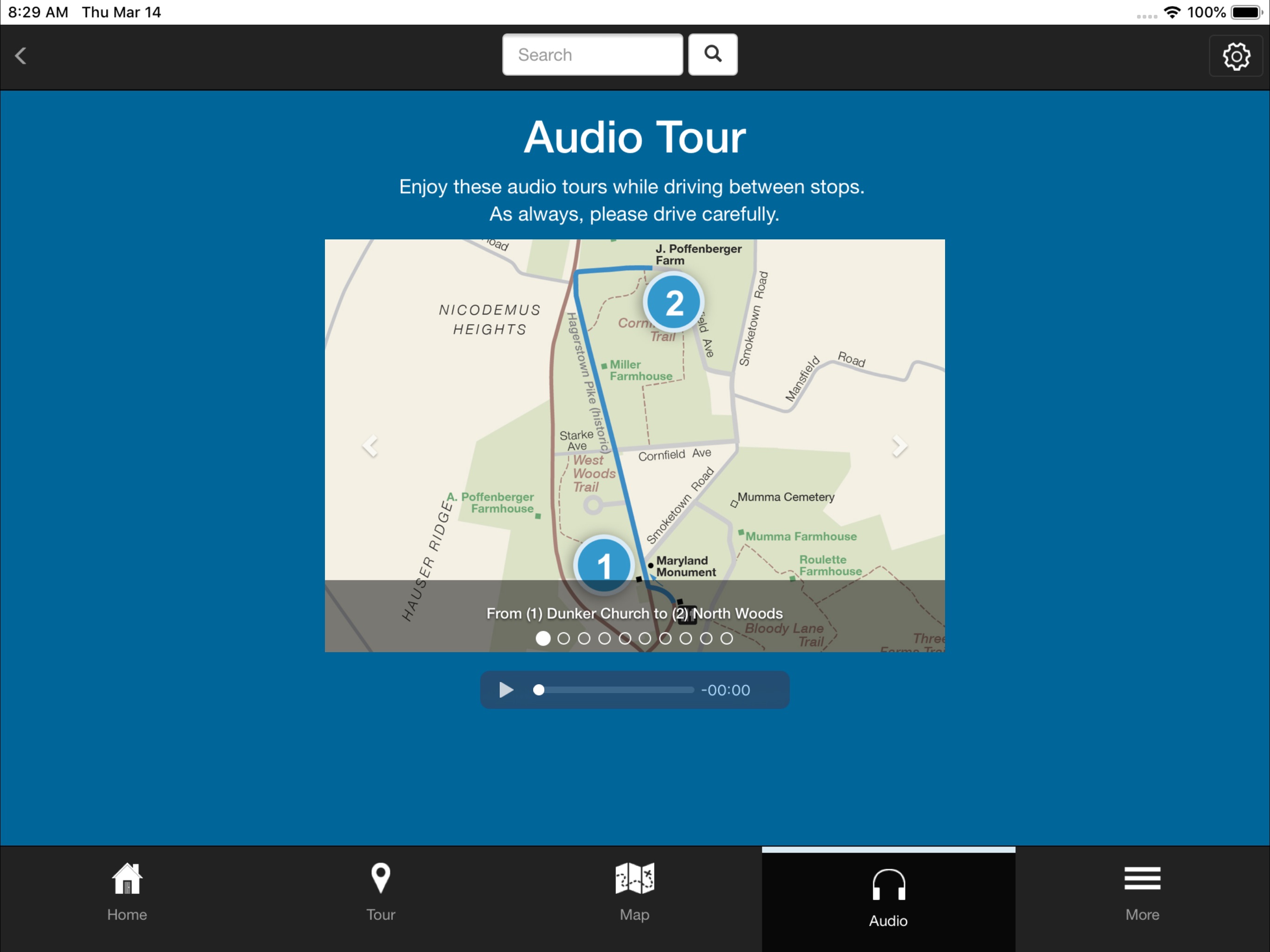Image resolution: width=1270 pixels, height=952 pixels.
Task: Show the previous tour slide
Action: 370,446
